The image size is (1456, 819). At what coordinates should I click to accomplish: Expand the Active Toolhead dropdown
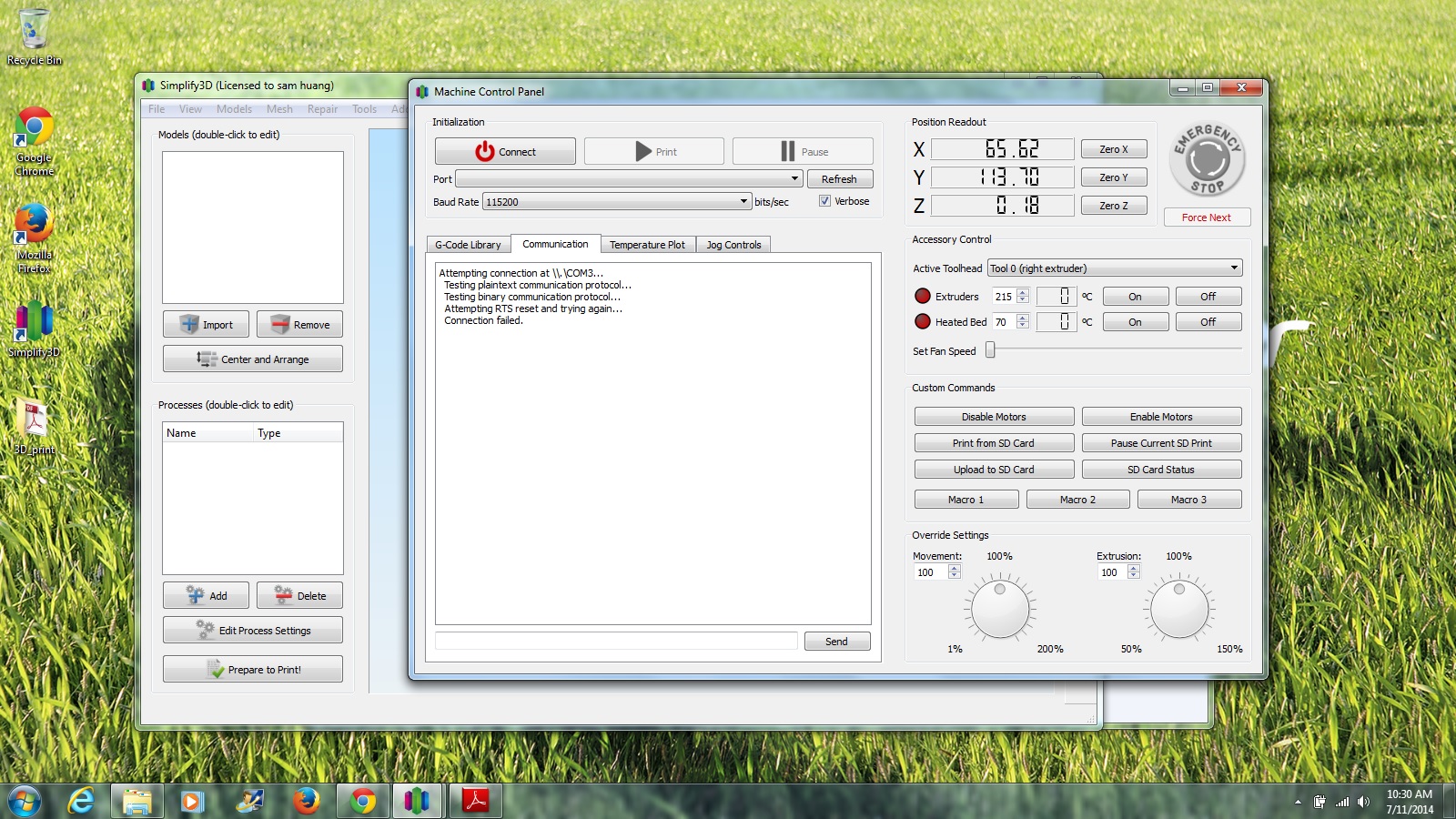(1233, 268)
